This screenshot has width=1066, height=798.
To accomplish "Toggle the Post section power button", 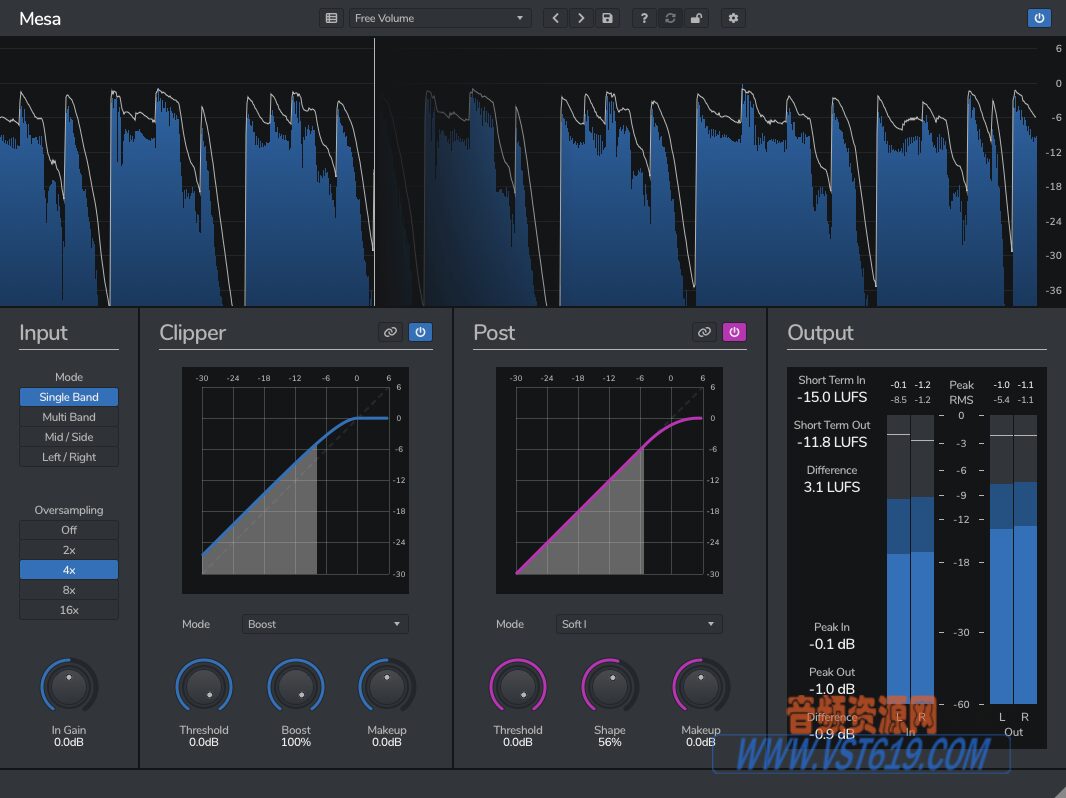I will pos(735,332).
